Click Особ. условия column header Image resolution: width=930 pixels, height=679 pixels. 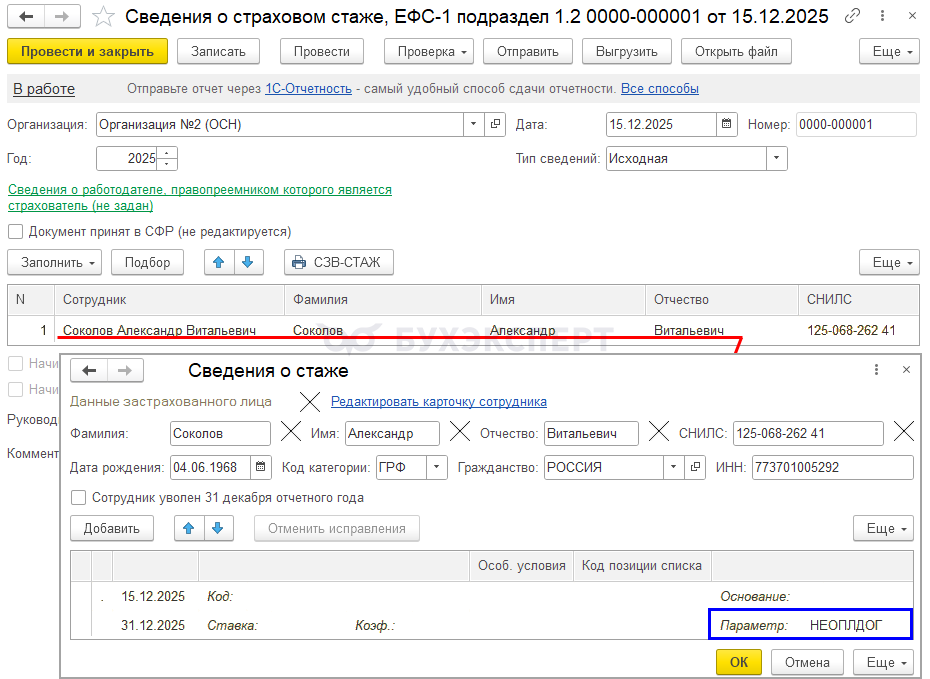pos(522,566)
